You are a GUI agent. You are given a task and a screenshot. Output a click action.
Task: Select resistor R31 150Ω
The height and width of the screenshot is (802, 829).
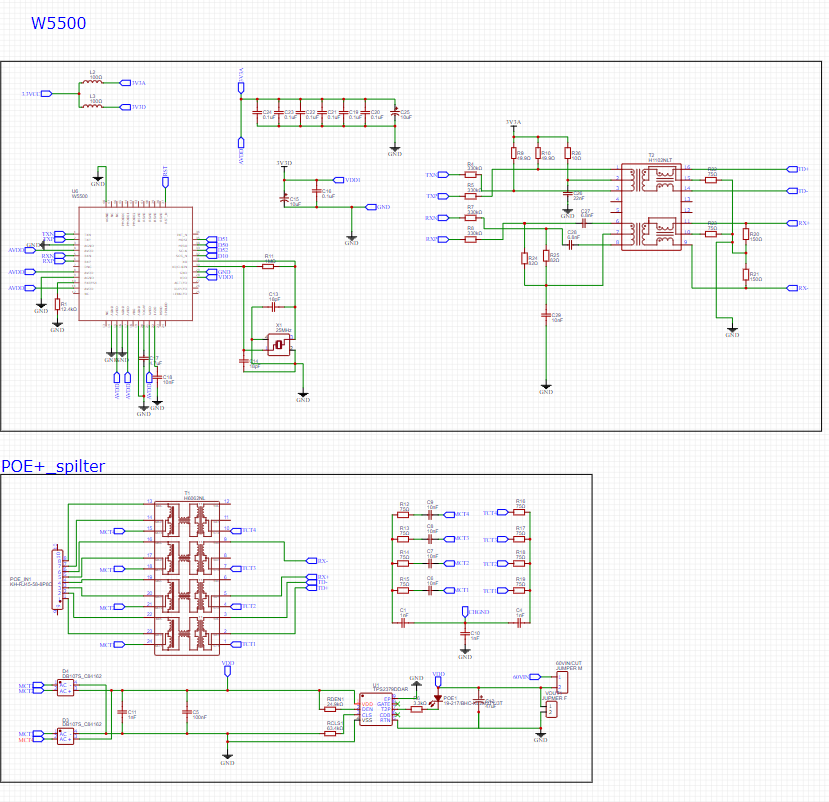(x=746, y=274)
